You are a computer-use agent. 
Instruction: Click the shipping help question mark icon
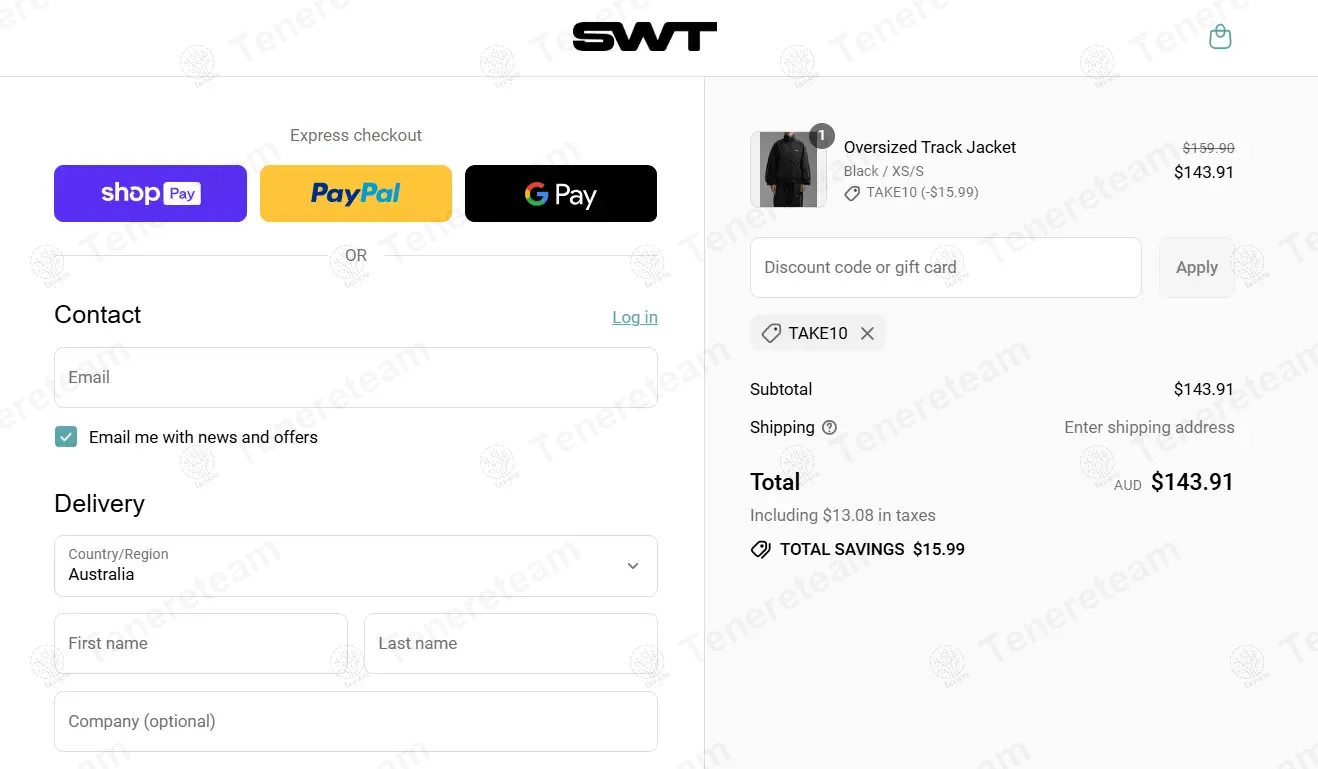[829, 427]
